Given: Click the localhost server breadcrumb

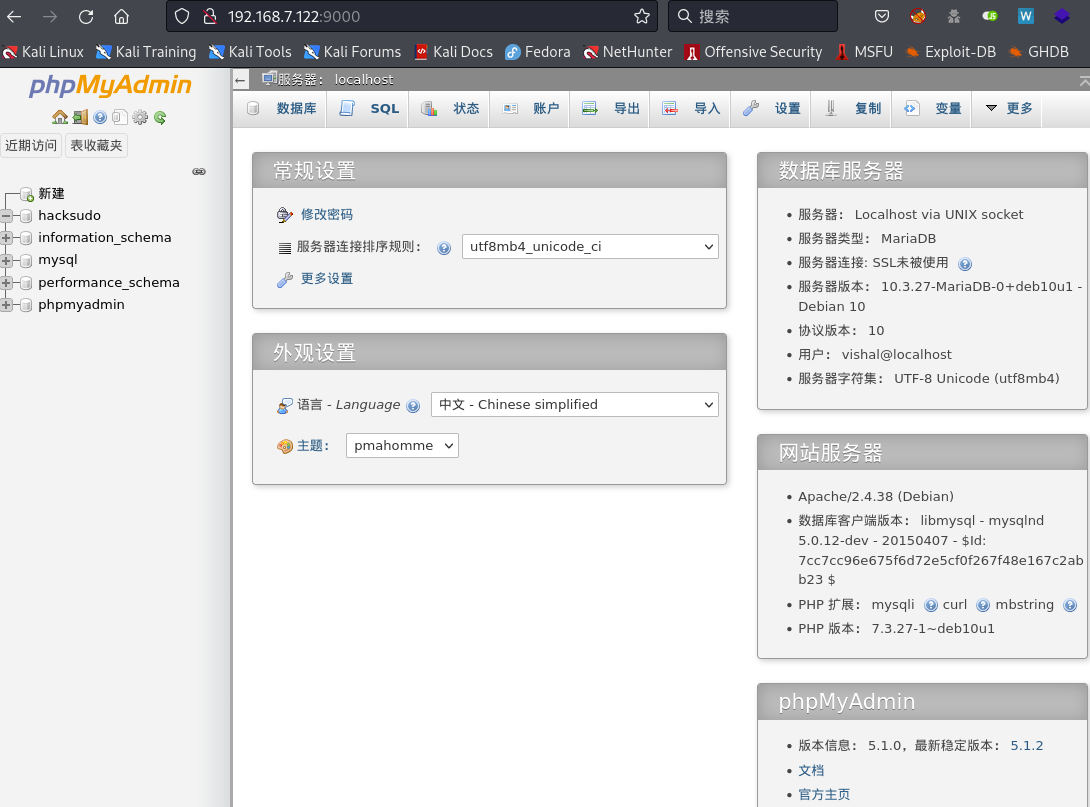Looking at the screenshot, I should (x=364, y=80).
